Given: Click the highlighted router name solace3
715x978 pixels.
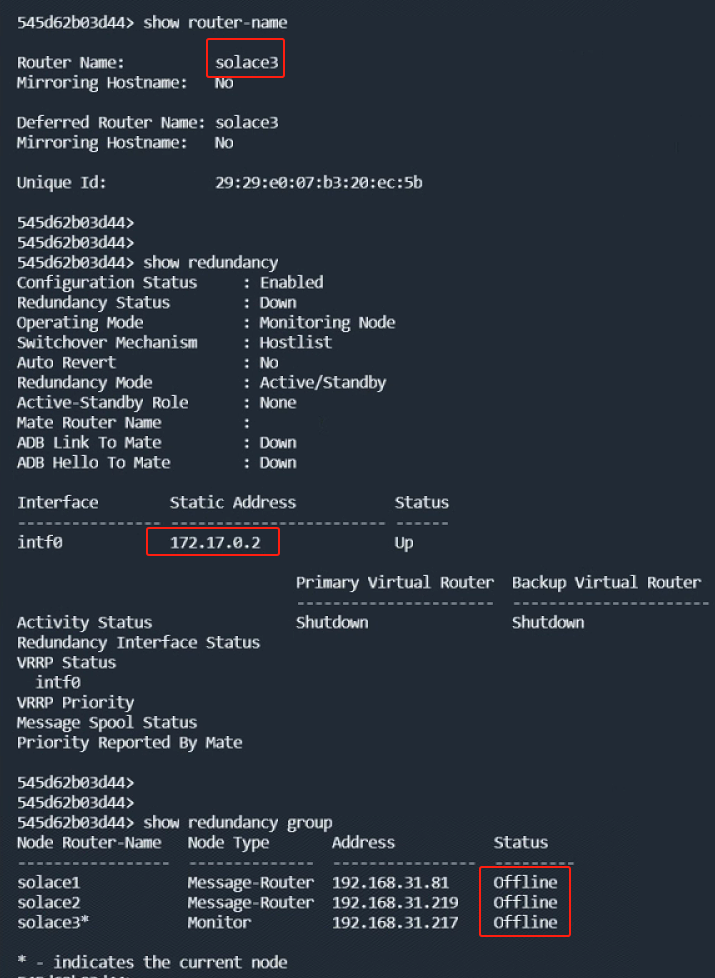Looking at the screenshot, I should tap(246, 62).
